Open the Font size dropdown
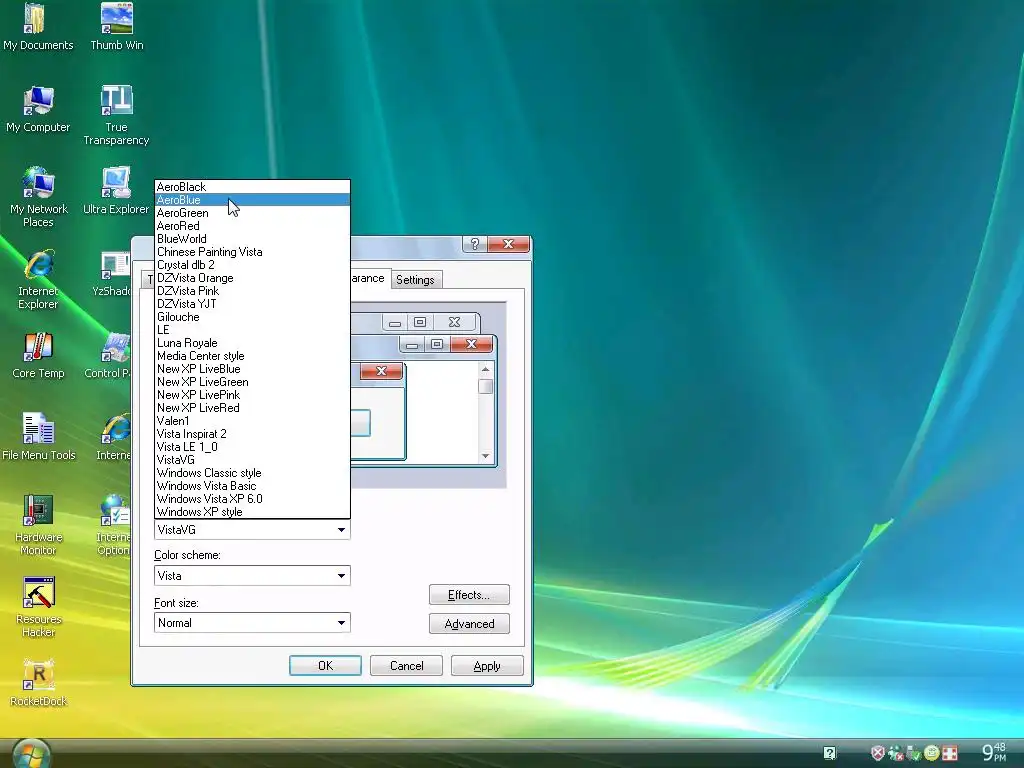Viewport: 1024px width, 768px height. click(x=252, y=622)
